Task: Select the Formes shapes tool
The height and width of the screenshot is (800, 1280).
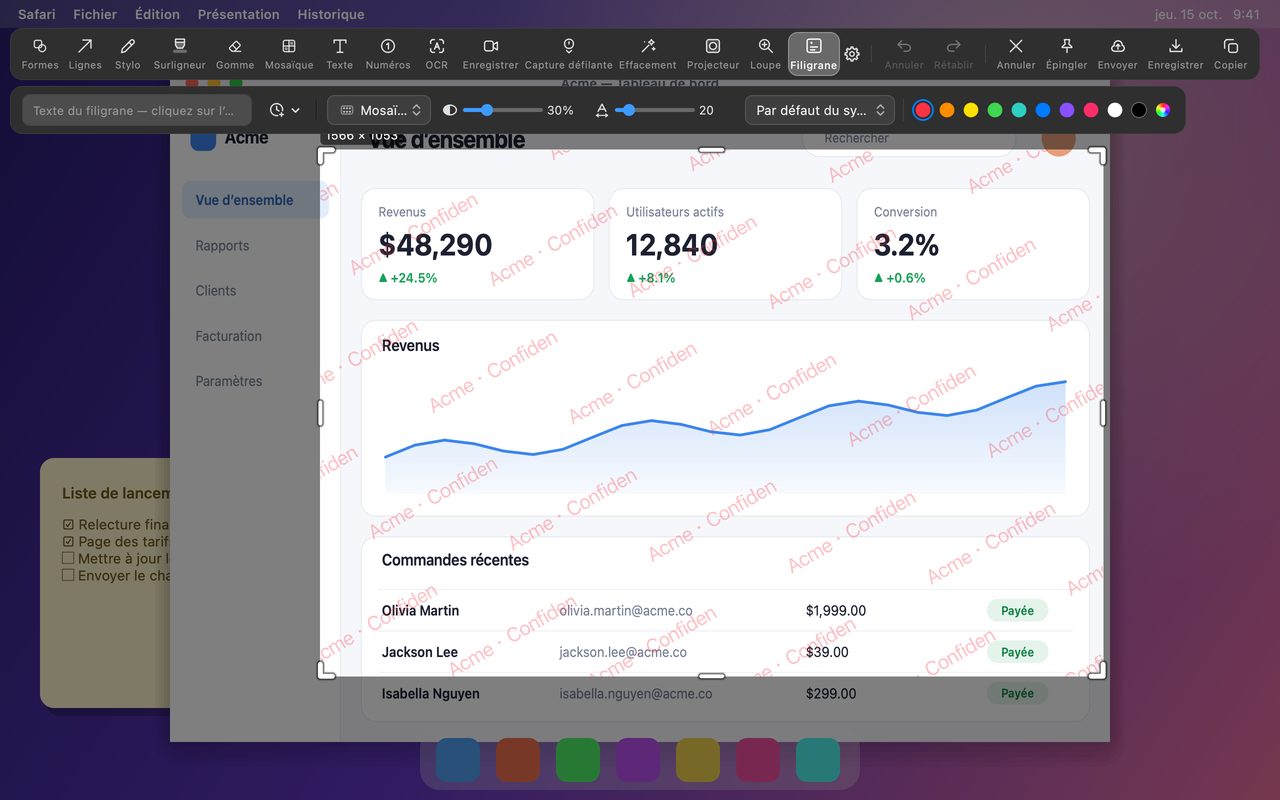Action: pyautogui.click(x=40, y=54)
